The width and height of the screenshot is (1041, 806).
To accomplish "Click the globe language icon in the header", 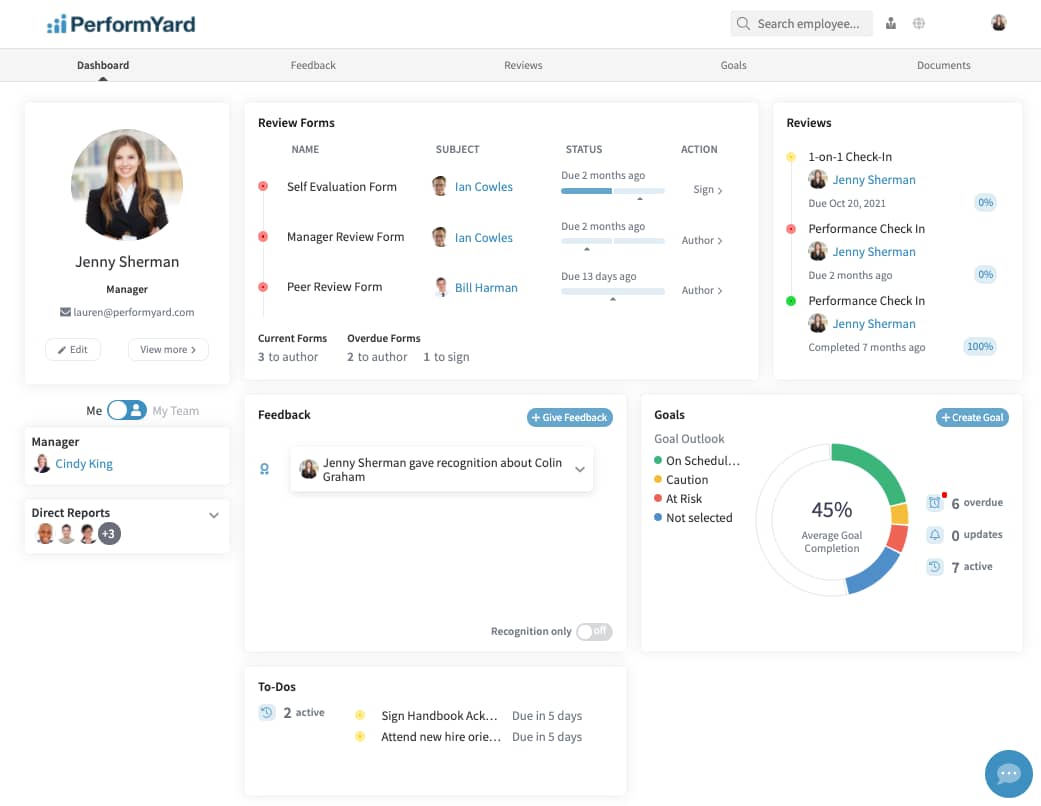I will click(x=918, y=22).
